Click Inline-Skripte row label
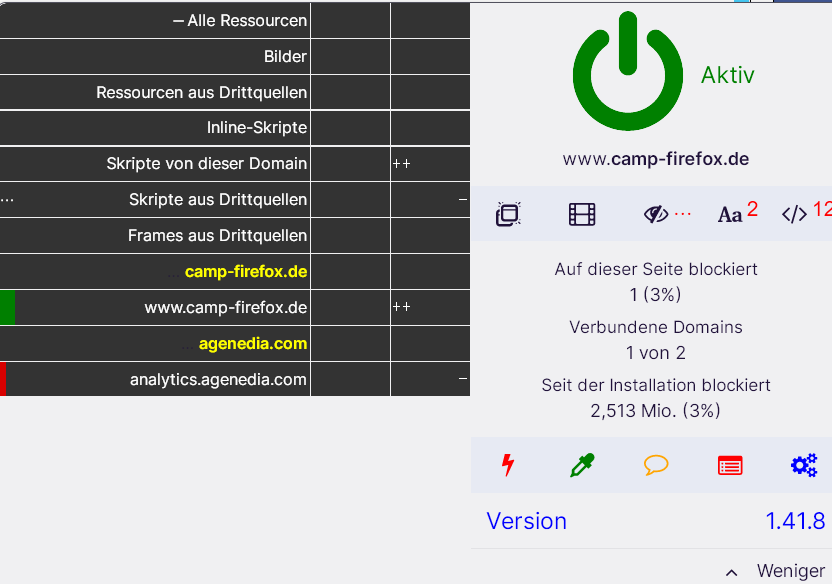 pos(257,128)
